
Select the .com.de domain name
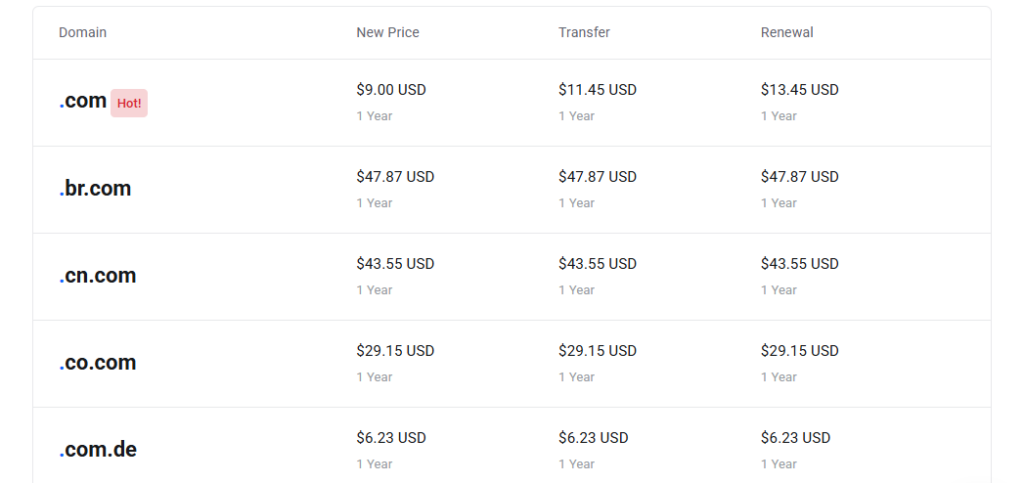98,450
